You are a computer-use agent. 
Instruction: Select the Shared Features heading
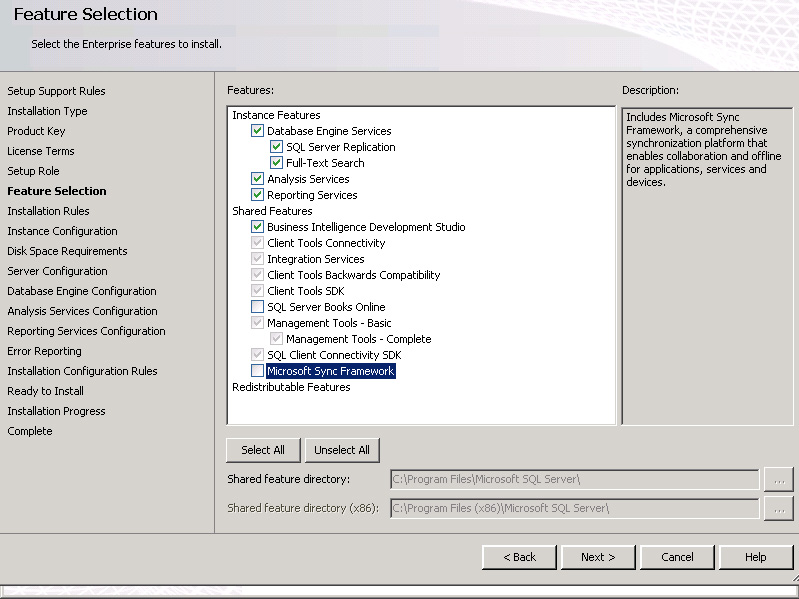272,211
